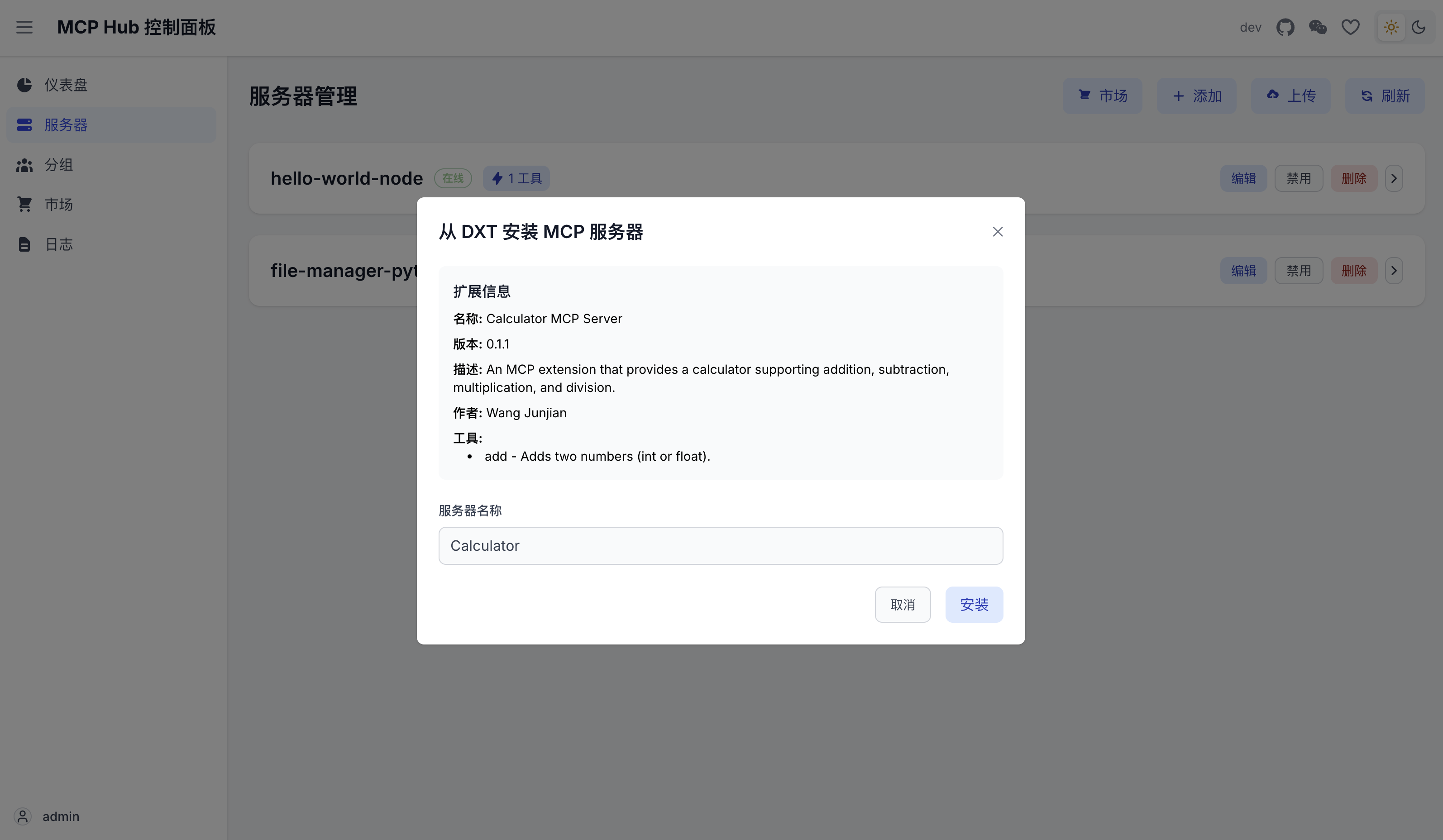Image resolution: width=1443 pixels, height=840 pixels.
Task: Close the DXT install dialog
Action: click(998, 231)
